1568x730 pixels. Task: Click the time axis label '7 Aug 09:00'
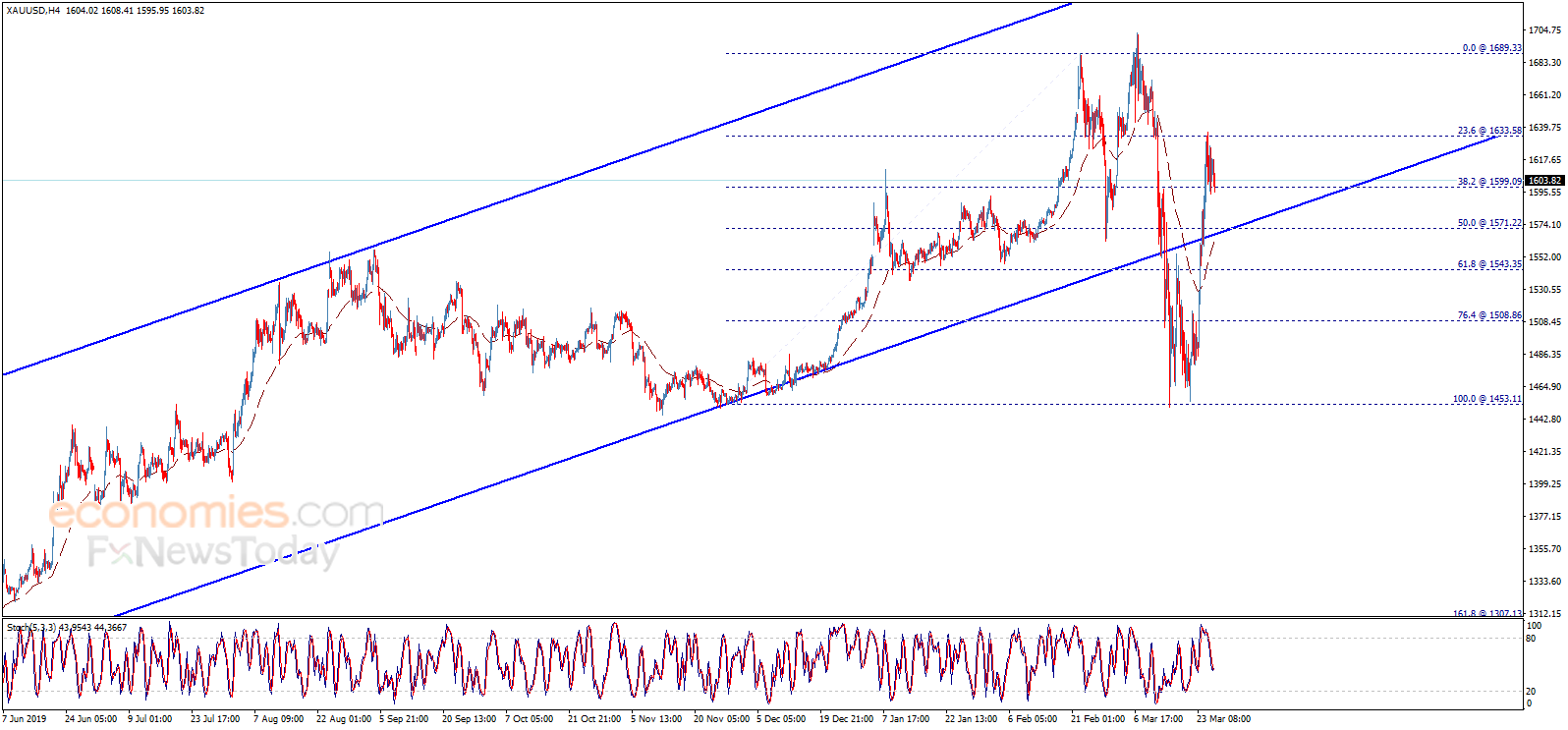click(279, 719)
